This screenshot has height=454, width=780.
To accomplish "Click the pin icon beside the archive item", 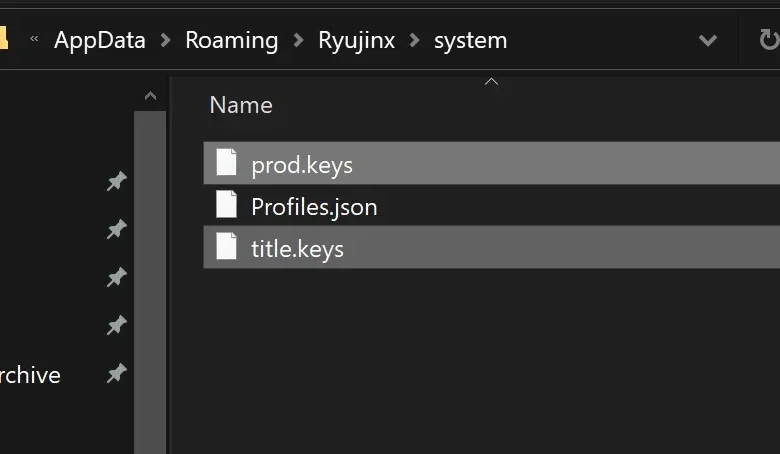I will 116,373.
